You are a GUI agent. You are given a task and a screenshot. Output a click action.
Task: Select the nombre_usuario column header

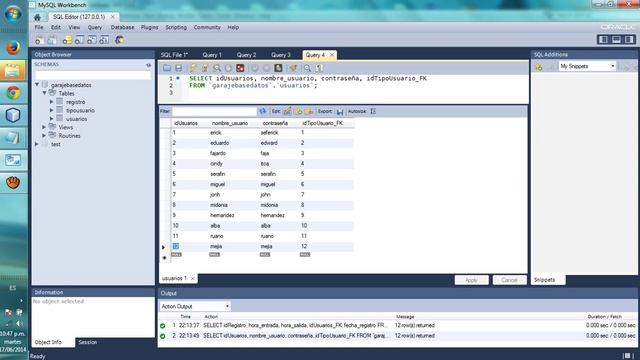click(x=230, y=123)
